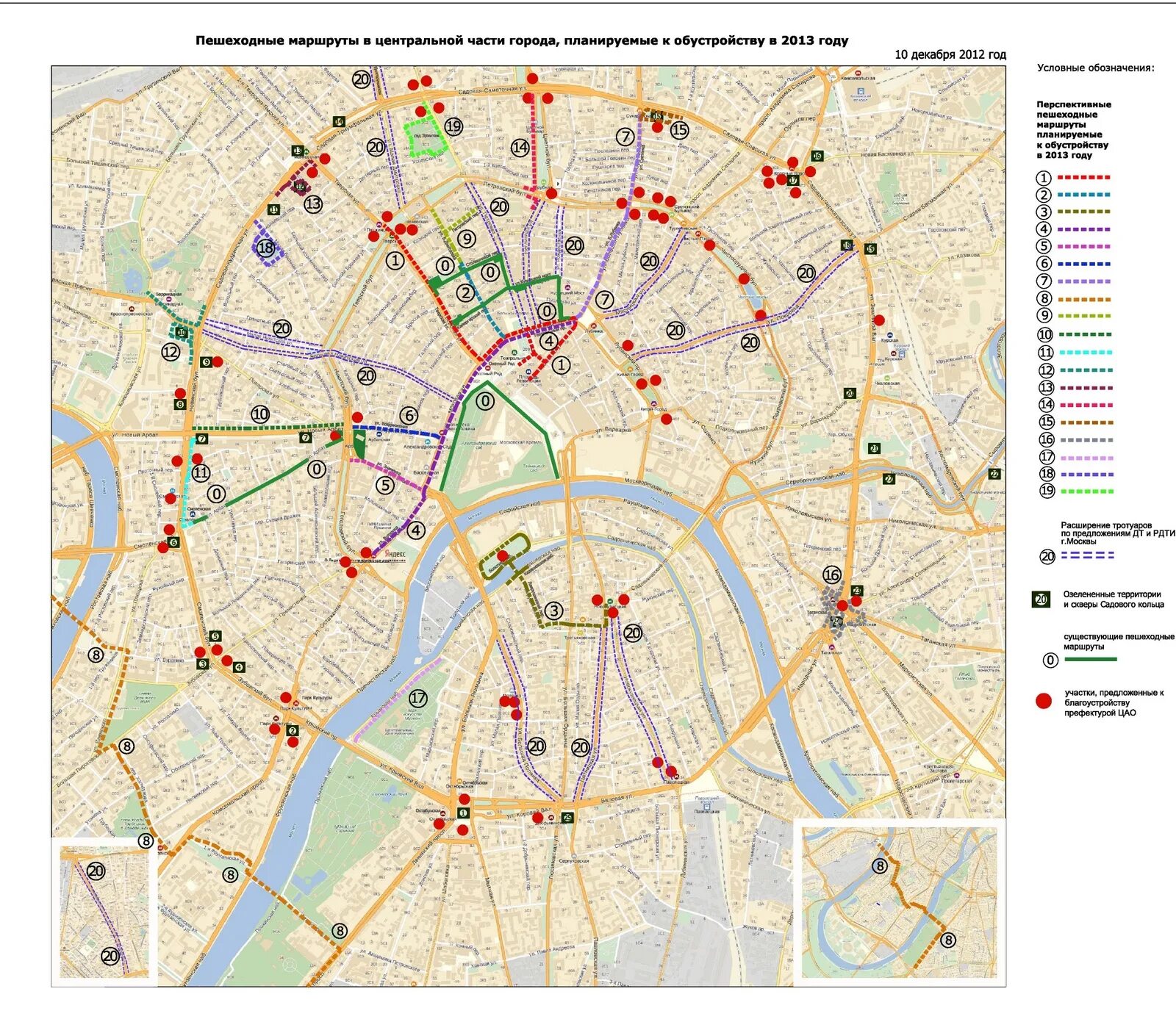Click the circled 20 legend entry

(x=1047, y=556)
